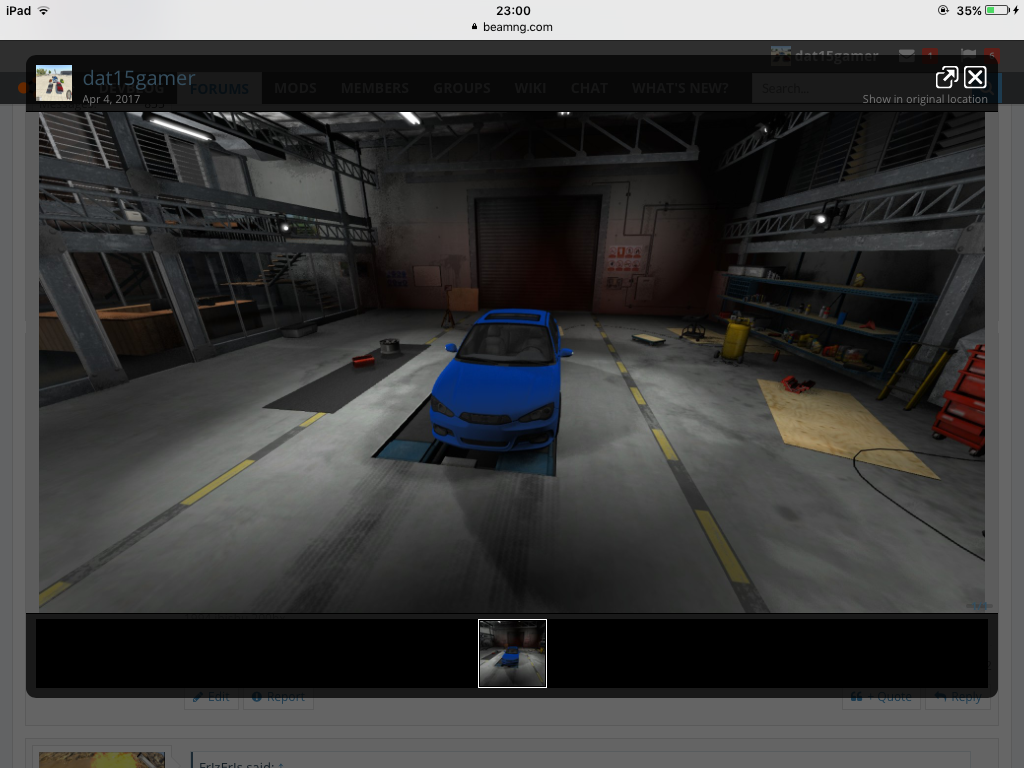Click the Report post link

pos(278,697)
